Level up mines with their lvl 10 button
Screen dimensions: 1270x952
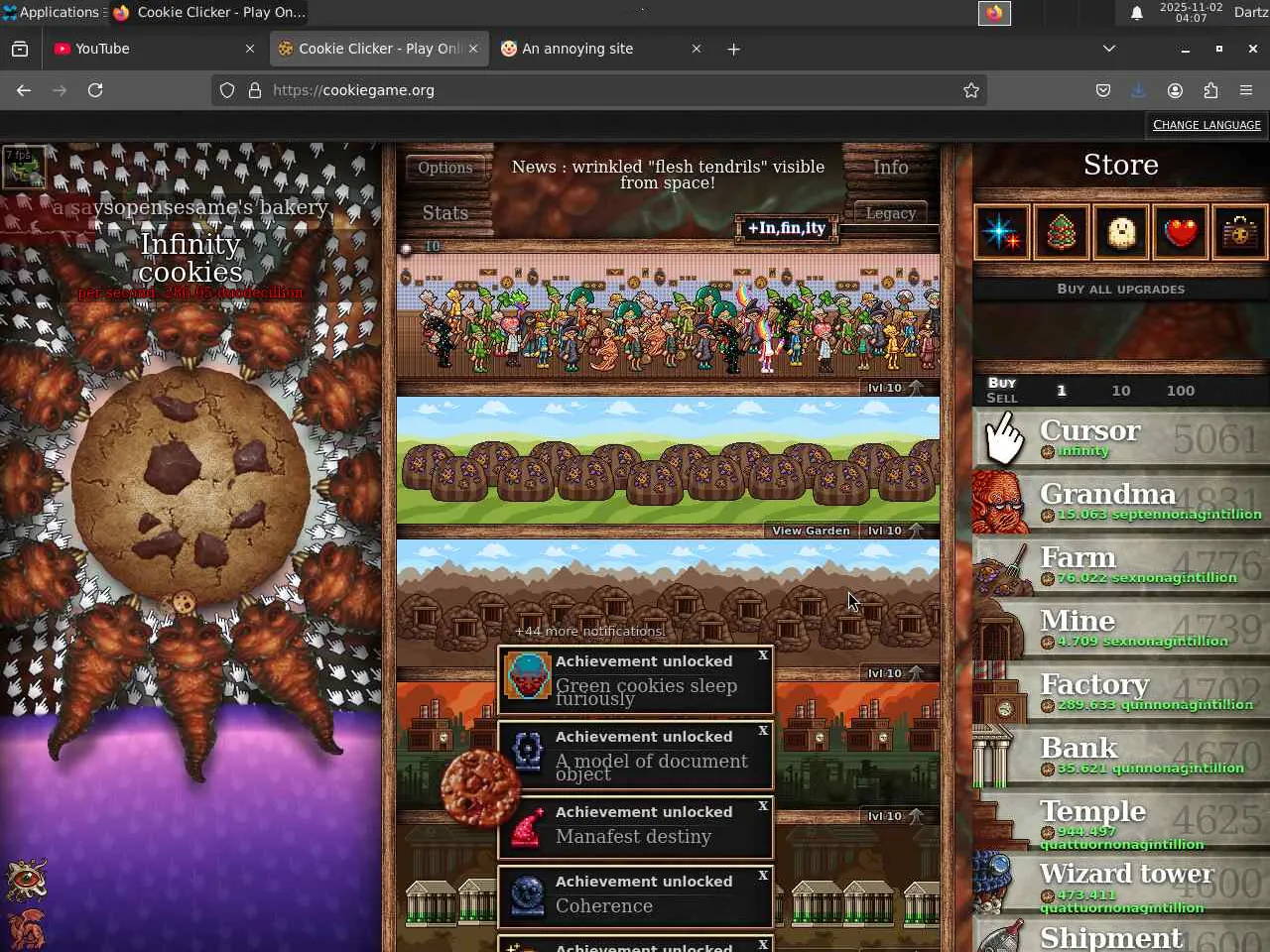[895, 673]
